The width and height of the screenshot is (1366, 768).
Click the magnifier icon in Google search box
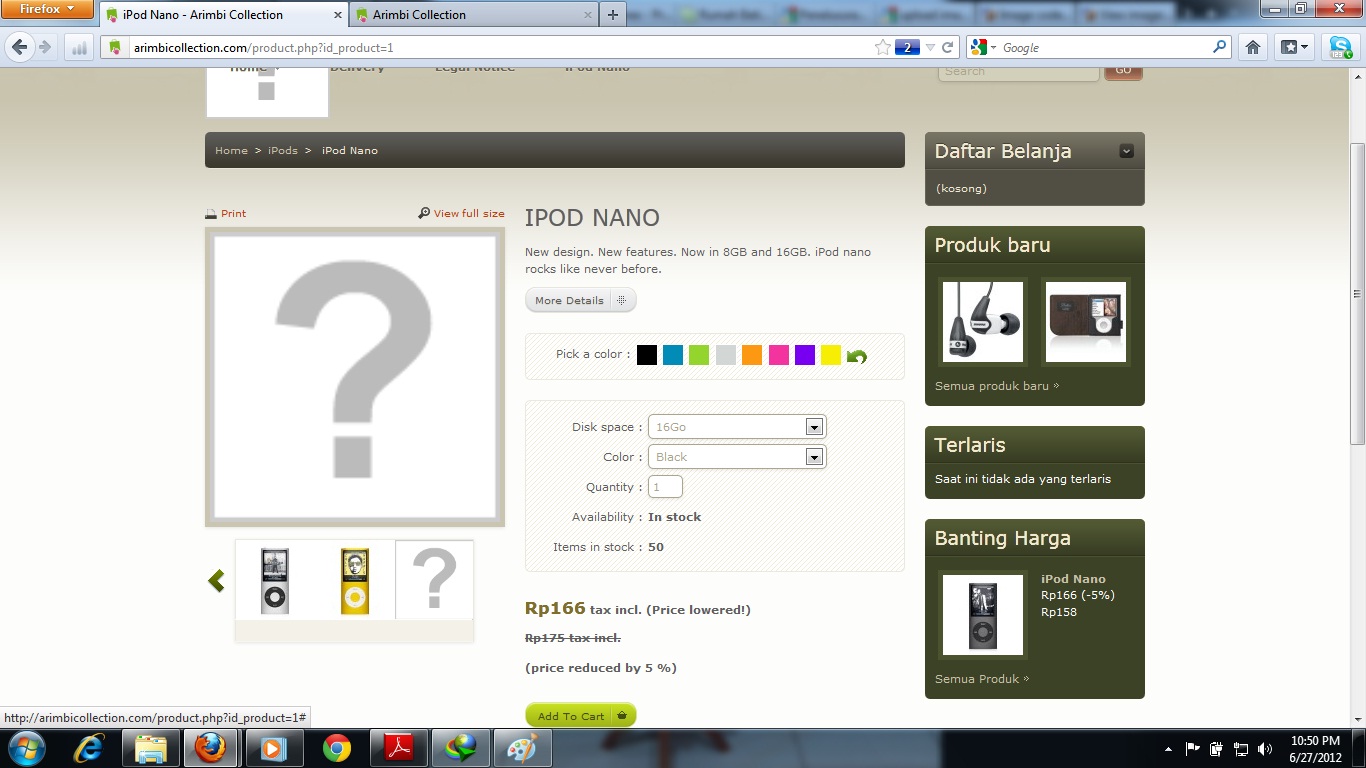pyautogui.click(x=1220, y=47)
